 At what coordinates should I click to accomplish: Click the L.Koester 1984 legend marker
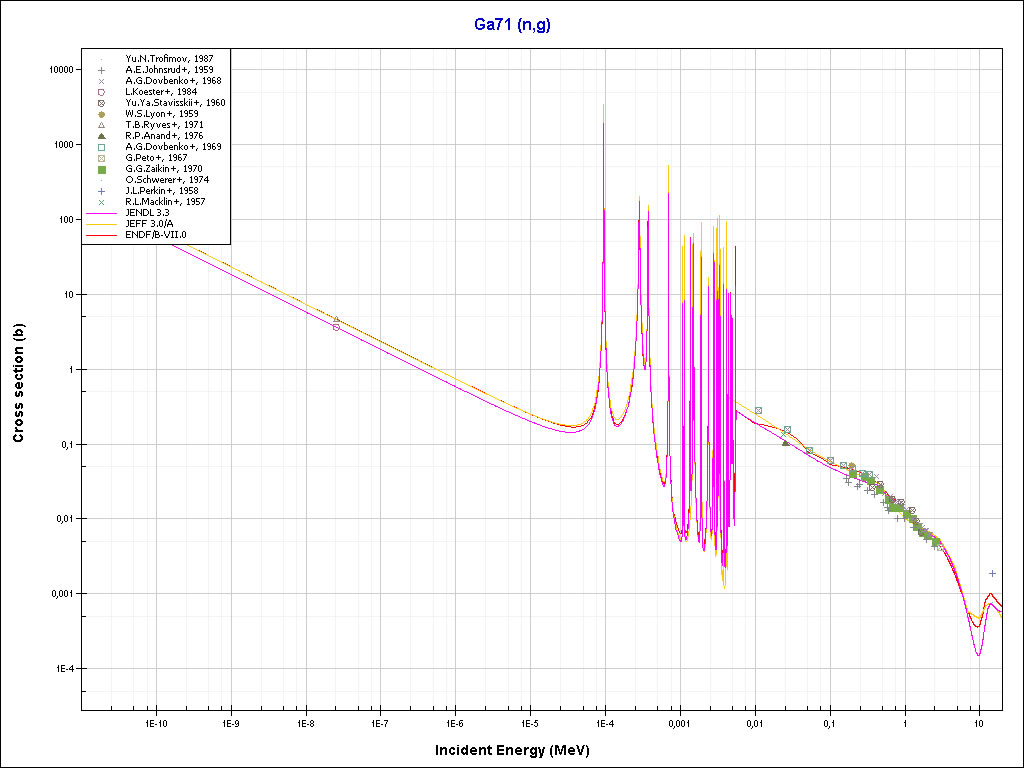[x=101, y=92]
